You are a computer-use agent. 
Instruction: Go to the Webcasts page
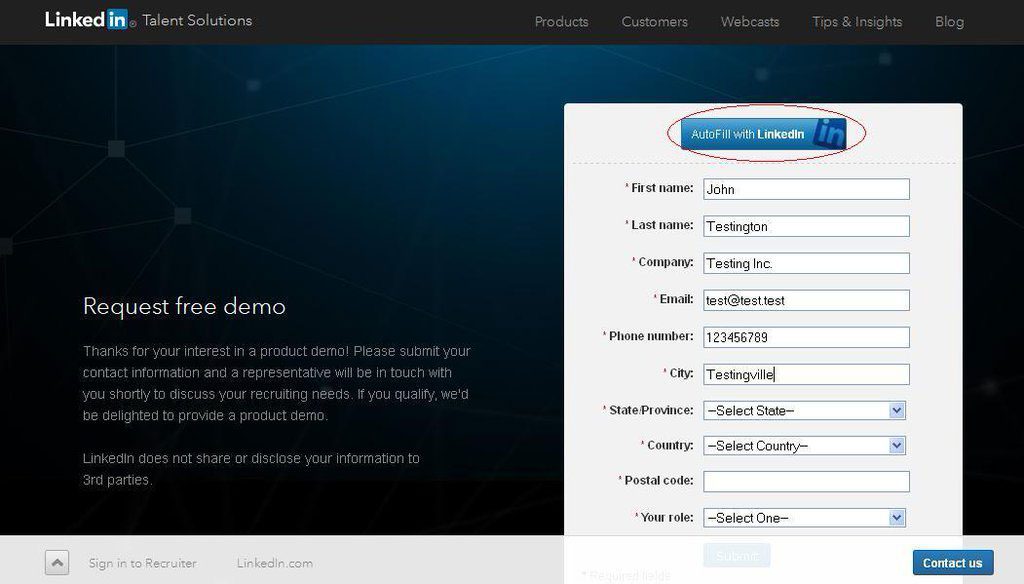[x=750, y=22]
